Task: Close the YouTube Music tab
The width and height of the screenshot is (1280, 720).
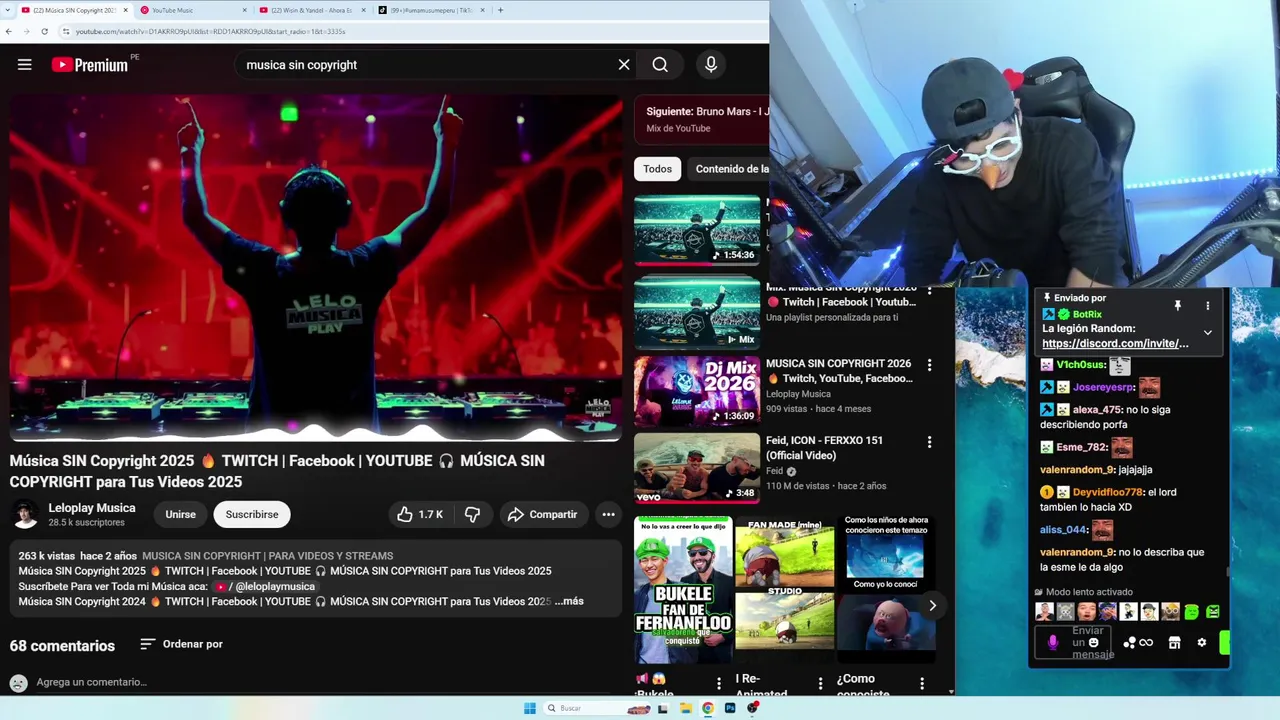Action: point(244,10)
